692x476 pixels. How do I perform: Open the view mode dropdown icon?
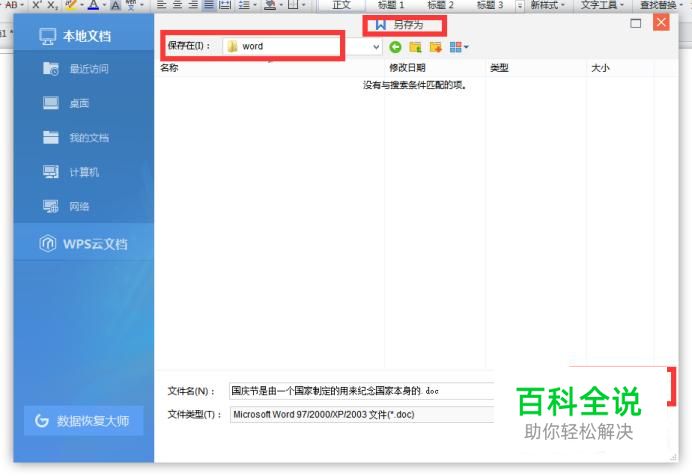coord(459,47)
